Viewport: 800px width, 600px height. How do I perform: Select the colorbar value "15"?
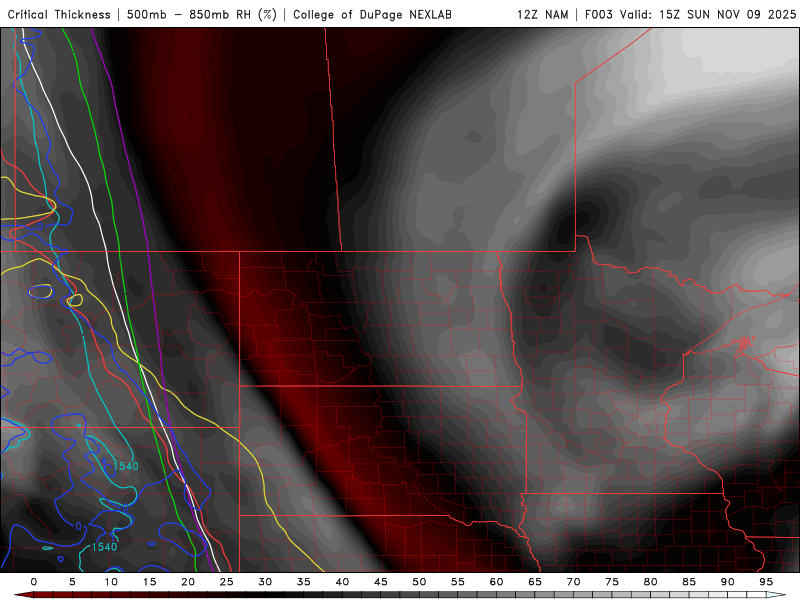coord(149,582)
